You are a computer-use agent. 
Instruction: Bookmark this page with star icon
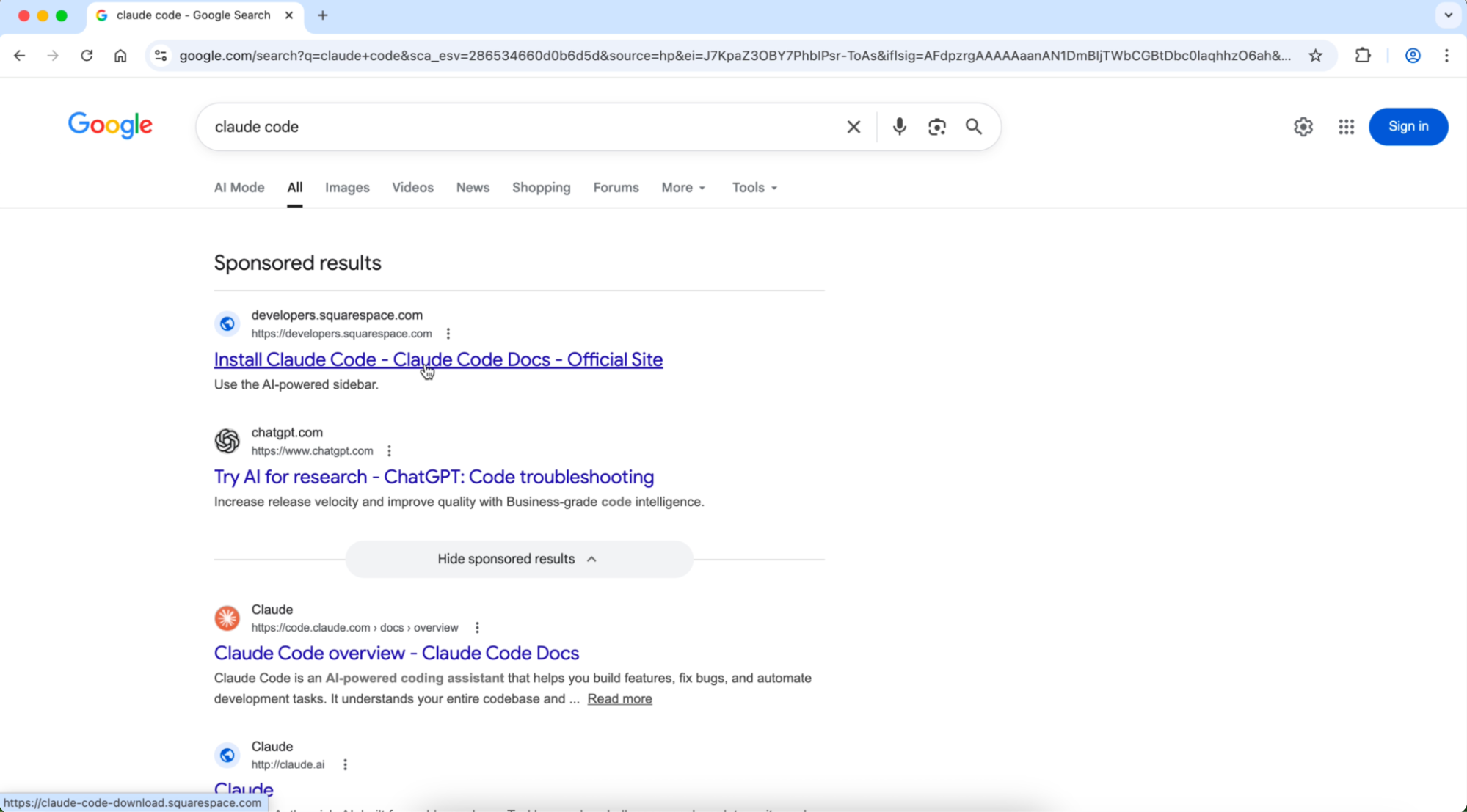tap(1315, 56)
